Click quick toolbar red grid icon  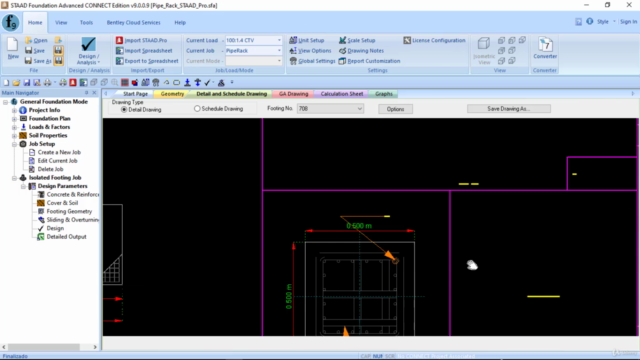click(124, 82)
